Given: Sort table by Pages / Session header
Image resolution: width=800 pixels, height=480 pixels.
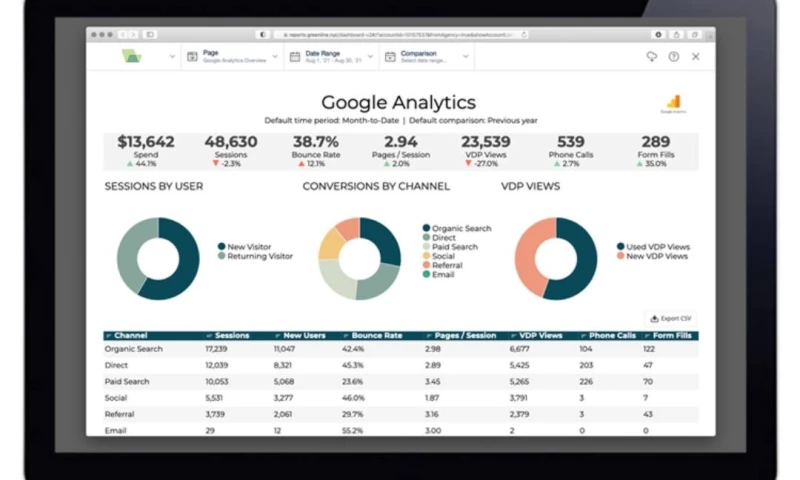Looking at the screenshot, I should tap(461, 335).
